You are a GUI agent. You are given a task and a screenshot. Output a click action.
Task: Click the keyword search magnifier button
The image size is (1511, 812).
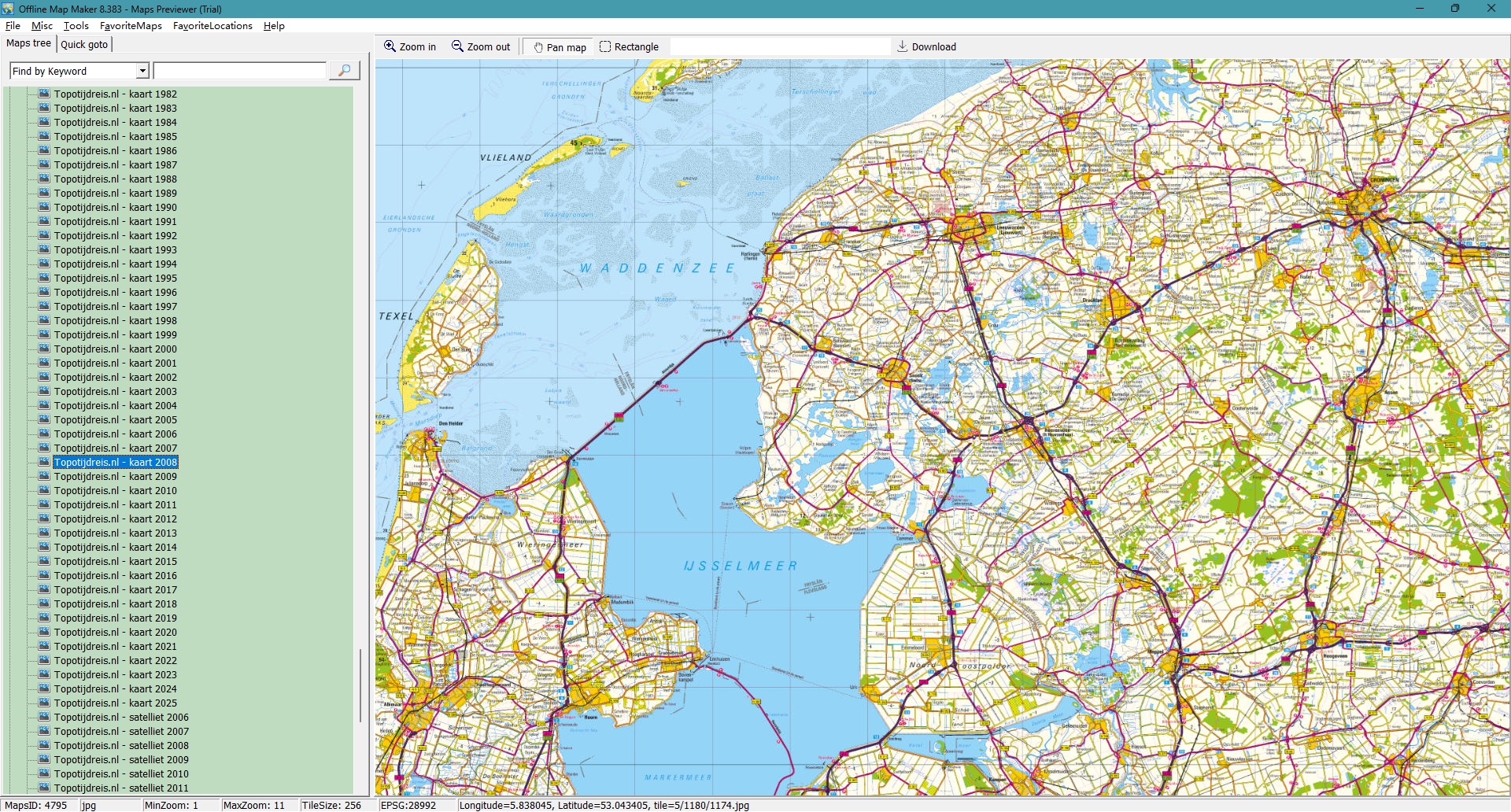(x=344, y=71)
